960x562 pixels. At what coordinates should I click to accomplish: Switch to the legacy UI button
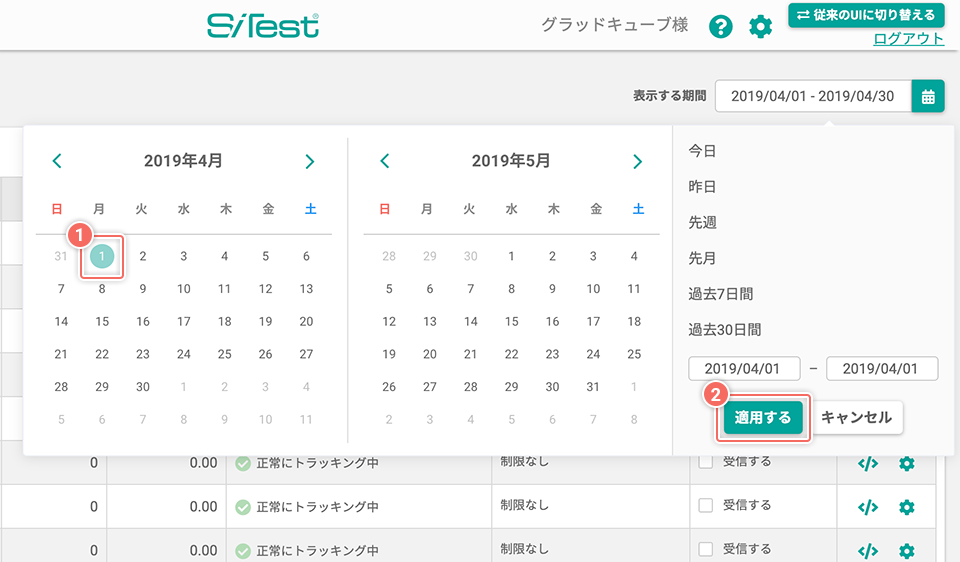click(x=866, y=15)
